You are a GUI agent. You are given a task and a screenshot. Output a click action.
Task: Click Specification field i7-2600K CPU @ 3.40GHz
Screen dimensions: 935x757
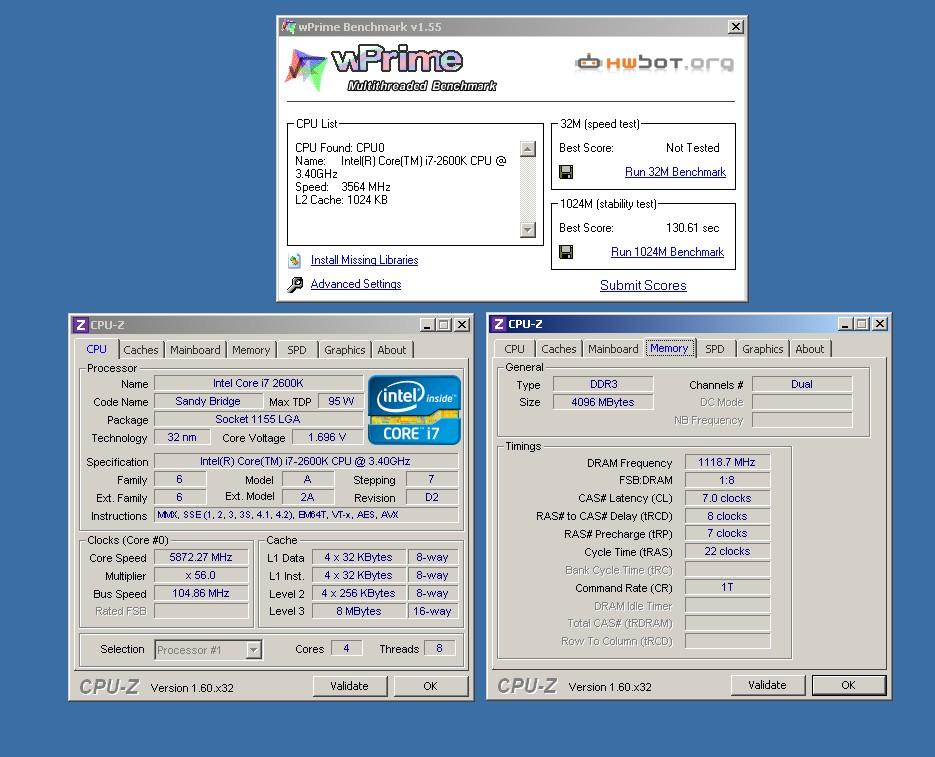[x=306, y=461]
